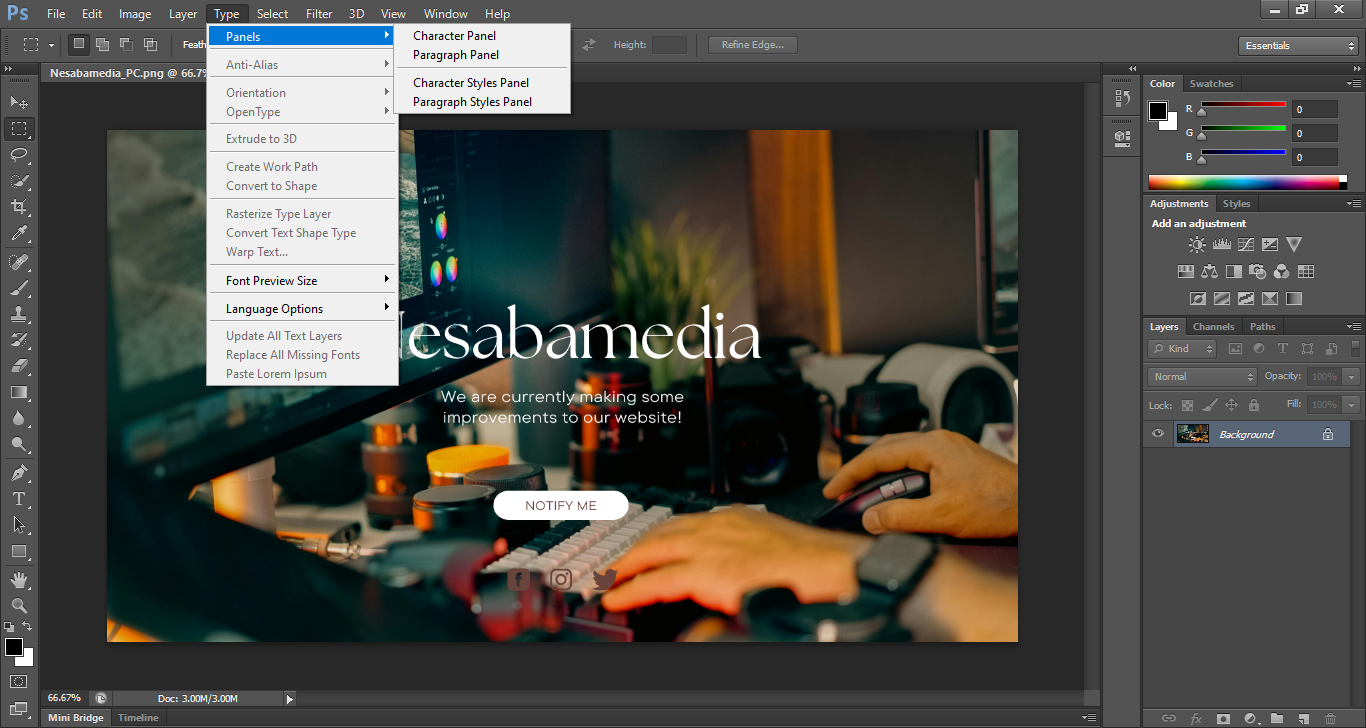Add a Brightness/Contrast adjustment
1366x728 pixels.
1197,244
